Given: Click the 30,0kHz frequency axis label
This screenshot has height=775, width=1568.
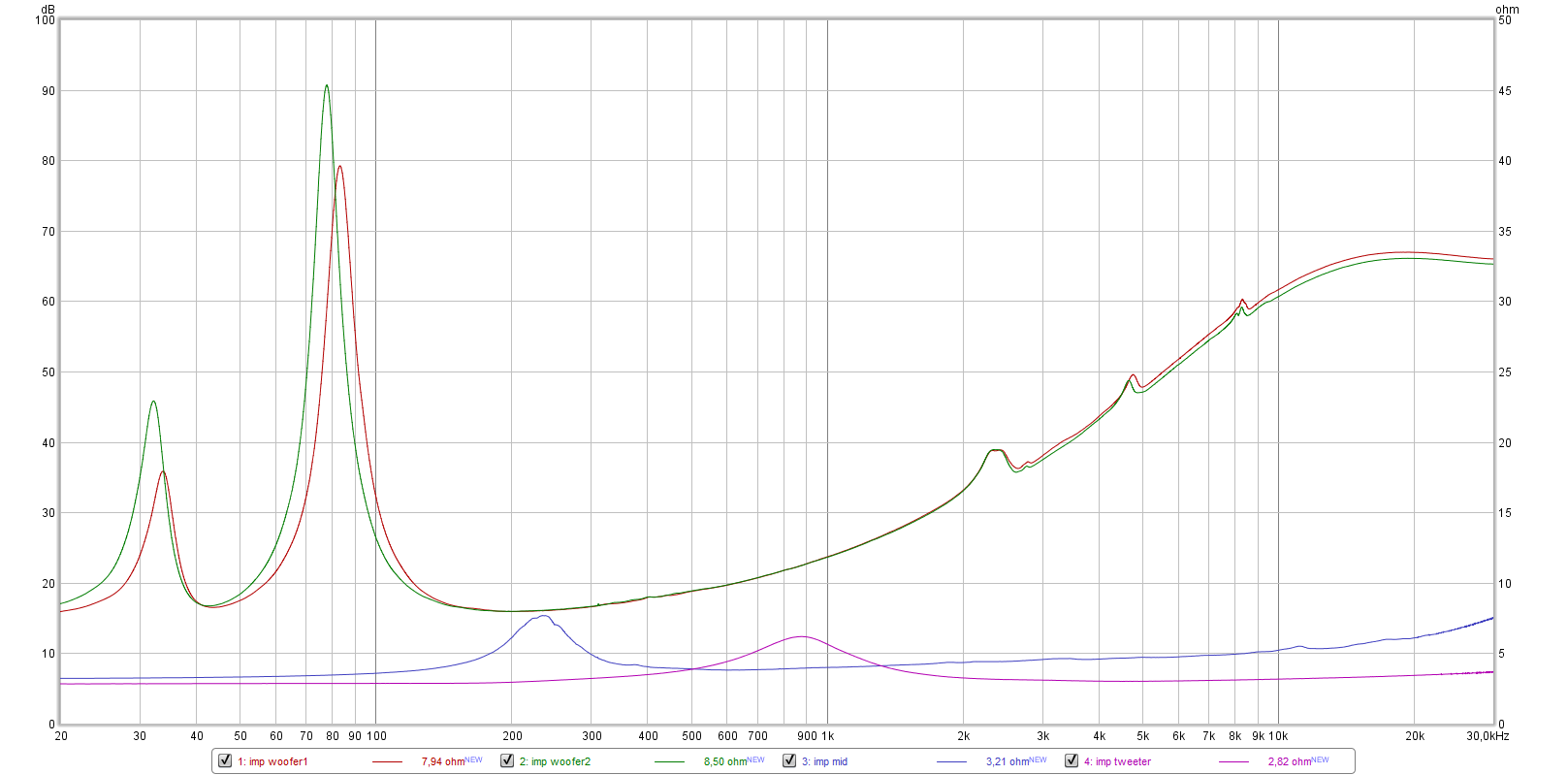Looking at the screenshot, I should point(1487,736).
